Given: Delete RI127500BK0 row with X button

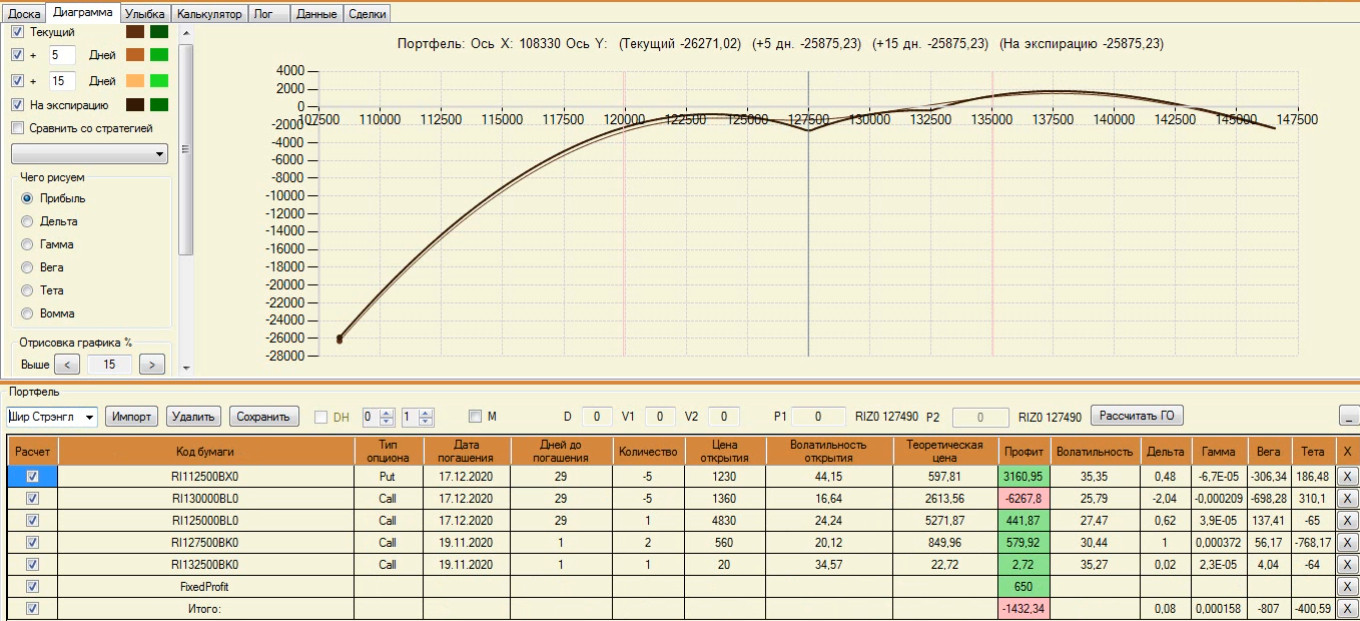Looking at the screenshot, I should point(1346,542).
